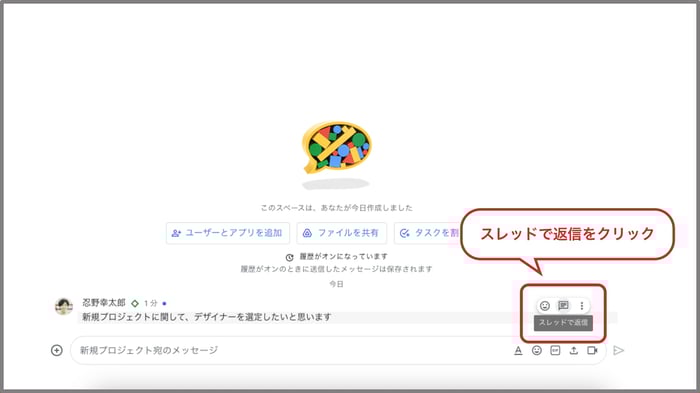Screen dimensions: 700x393
Task: Add an emoji reaction to the message
Action: click(545, 306)
